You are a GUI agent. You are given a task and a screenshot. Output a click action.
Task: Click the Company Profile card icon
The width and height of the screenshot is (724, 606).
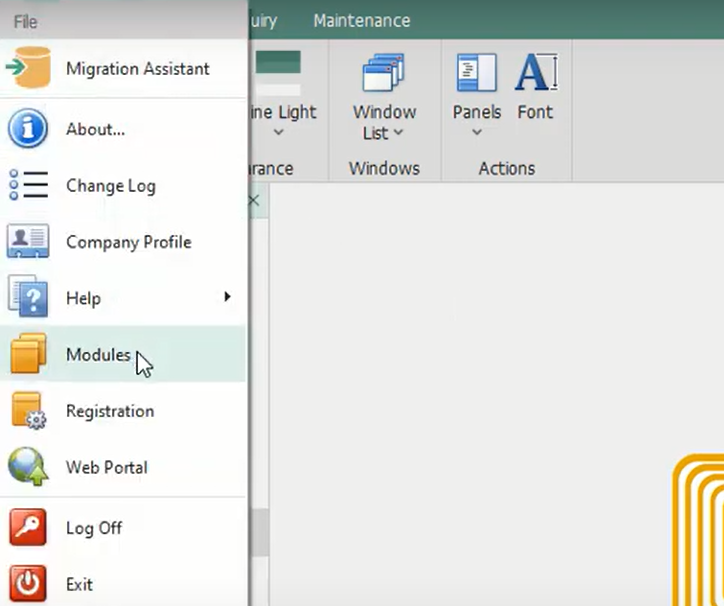click(28, 241)
